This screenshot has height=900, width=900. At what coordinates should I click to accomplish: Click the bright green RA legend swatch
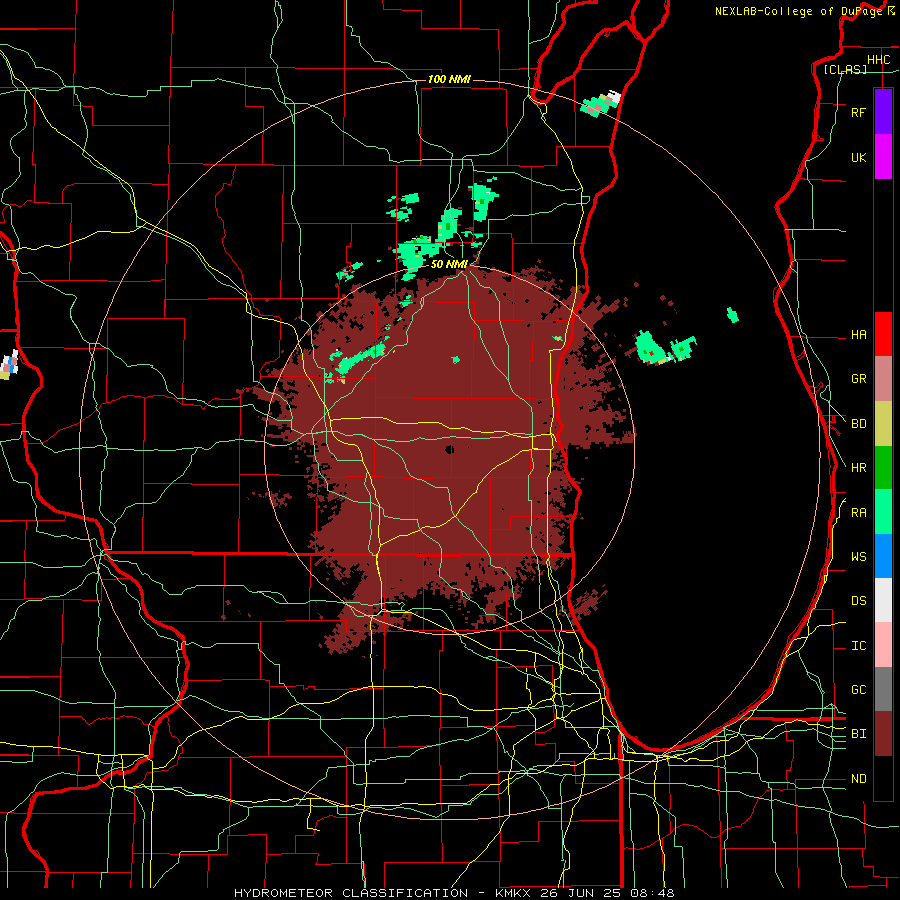pos(883,512)
